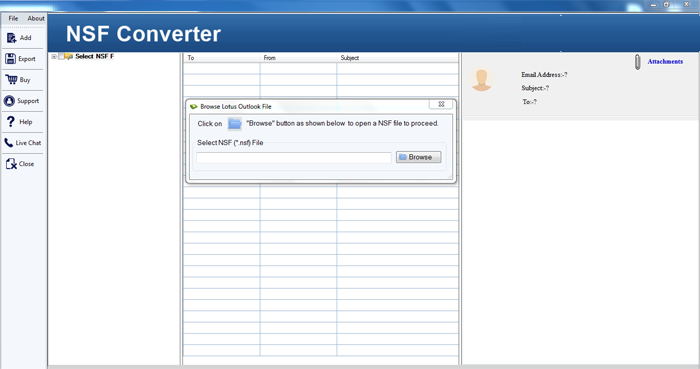Click the Support label
700x369 pixels.
(28, 101)
